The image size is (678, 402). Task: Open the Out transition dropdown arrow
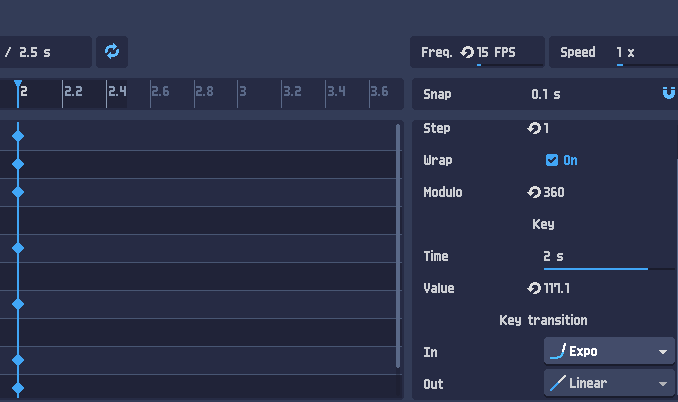point(663,384)
